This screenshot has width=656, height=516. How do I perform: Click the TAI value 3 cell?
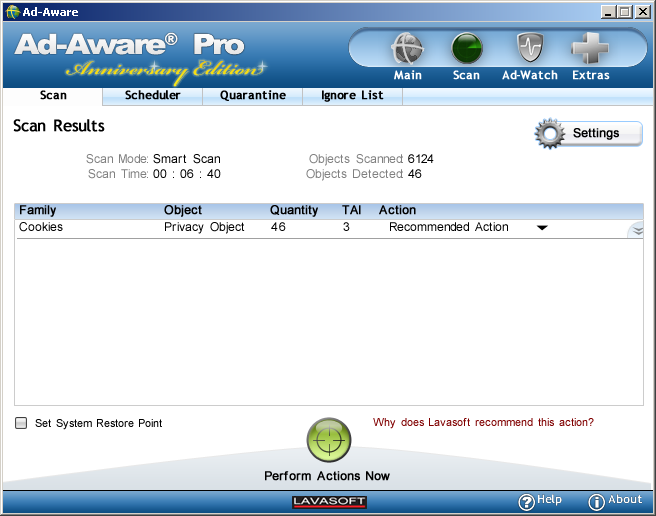point(346,227)
